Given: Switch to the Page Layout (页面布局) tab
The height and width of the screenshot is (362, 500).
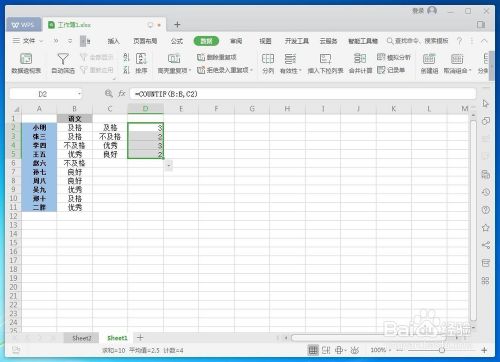Looking at the screenshot, I should tap(145, 41).
